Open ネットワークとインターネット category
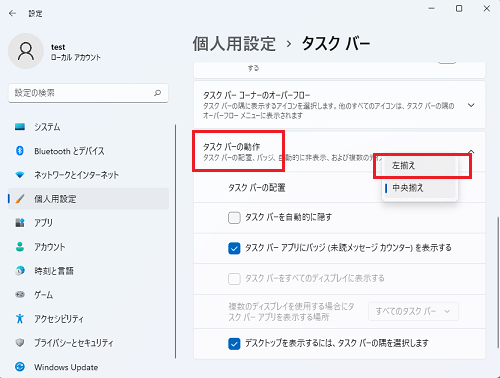 pos(88,175)
